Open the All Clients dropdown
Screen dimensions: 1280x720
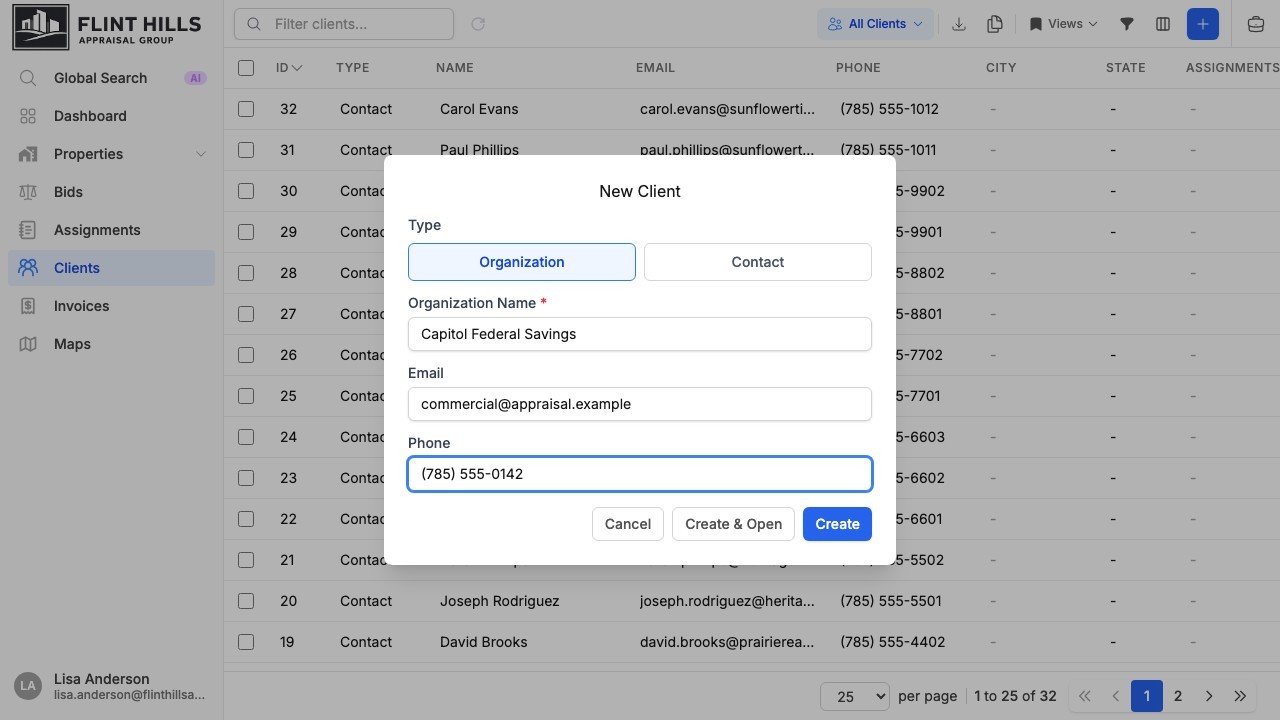point(876,24)
